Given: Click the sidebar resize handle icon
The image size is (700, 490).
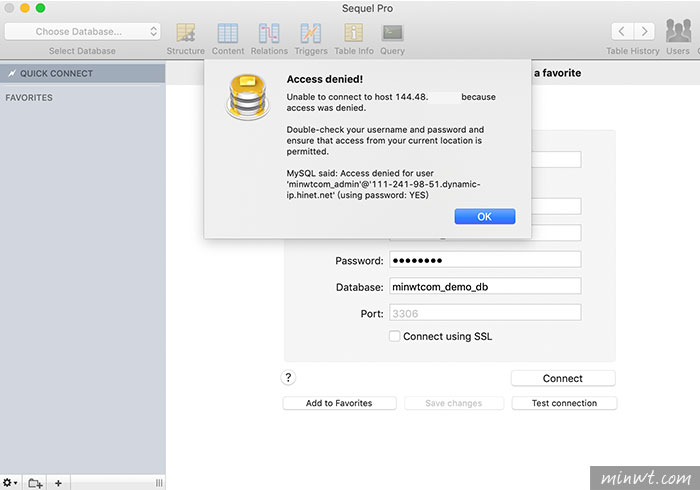Looking at the screenshot, I should (159, 483).
